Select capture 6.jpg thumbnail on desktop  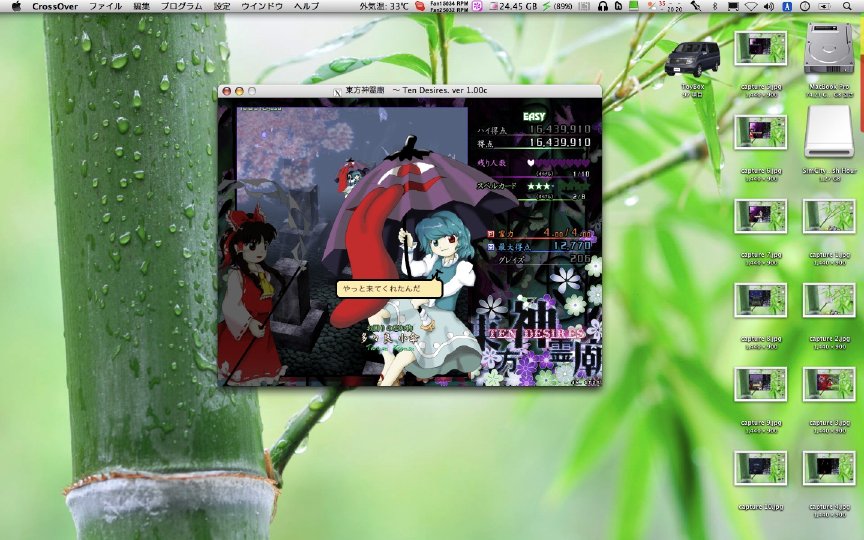pyautogui.click(x=760, y=132)
